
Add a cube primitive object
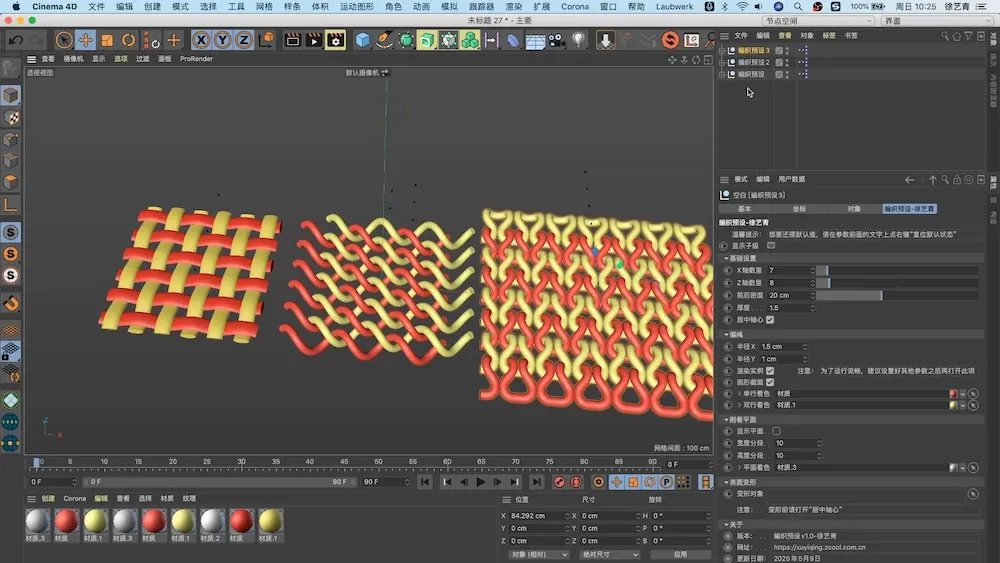coord(362,40)
